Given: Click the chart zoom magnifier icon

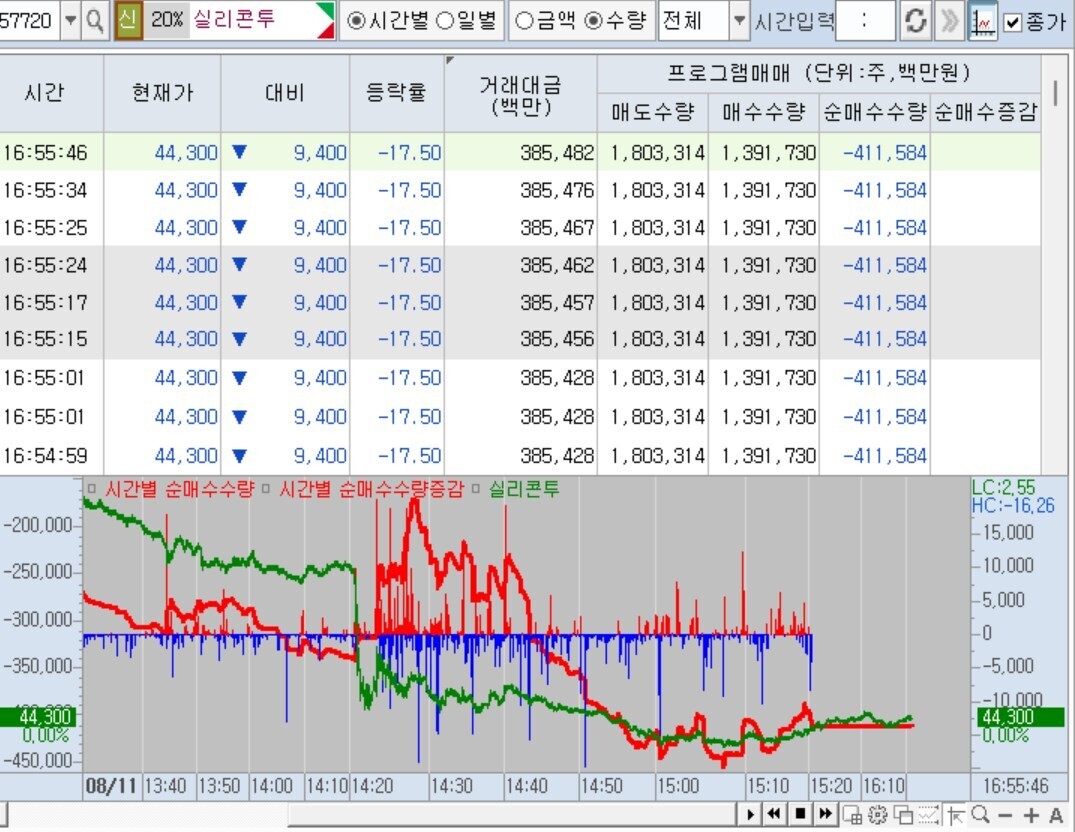Looking at the screenshot, I should tap(980, 814).
